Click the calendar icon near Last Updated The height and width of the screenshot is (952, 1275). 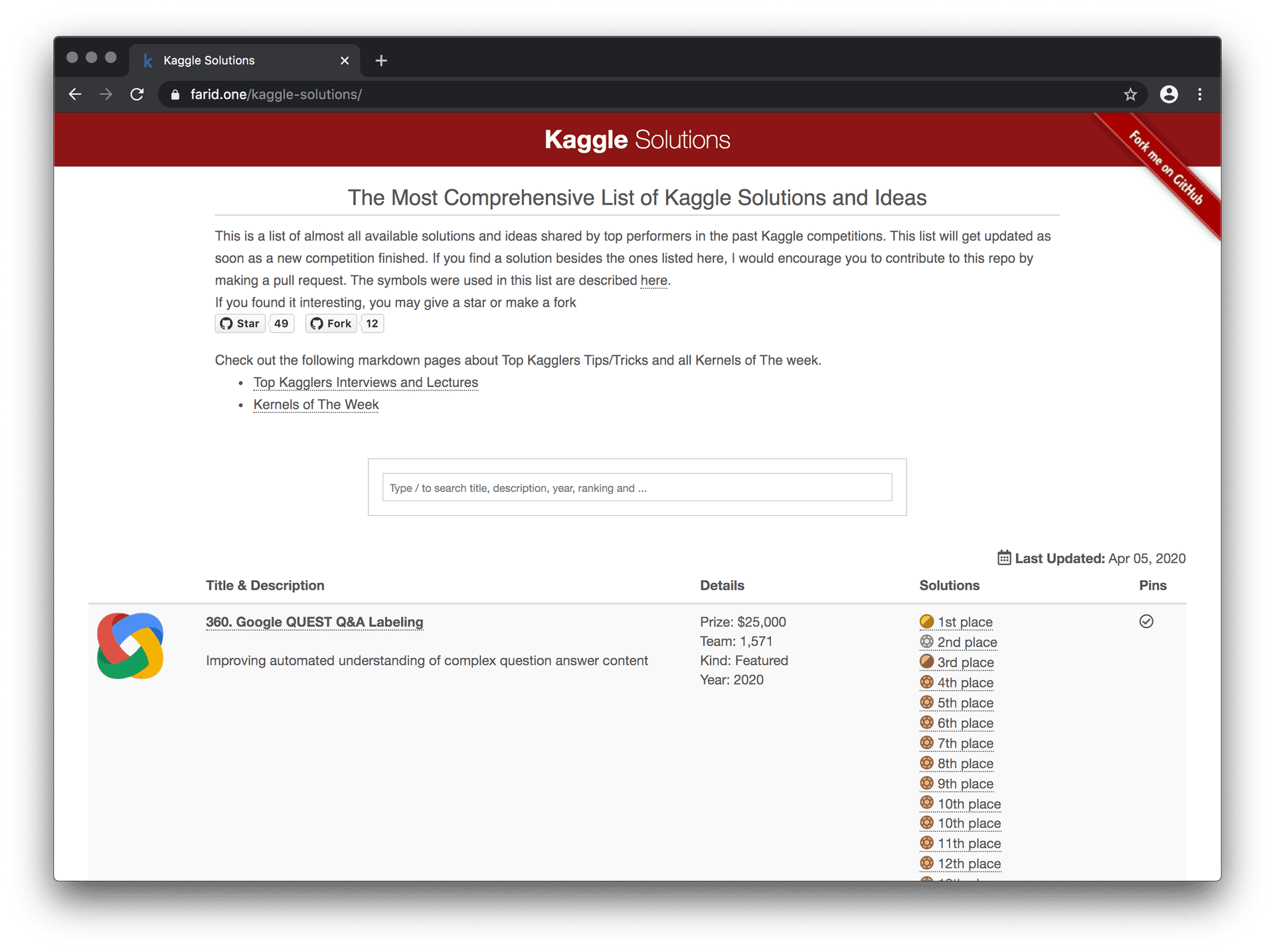1004,558
